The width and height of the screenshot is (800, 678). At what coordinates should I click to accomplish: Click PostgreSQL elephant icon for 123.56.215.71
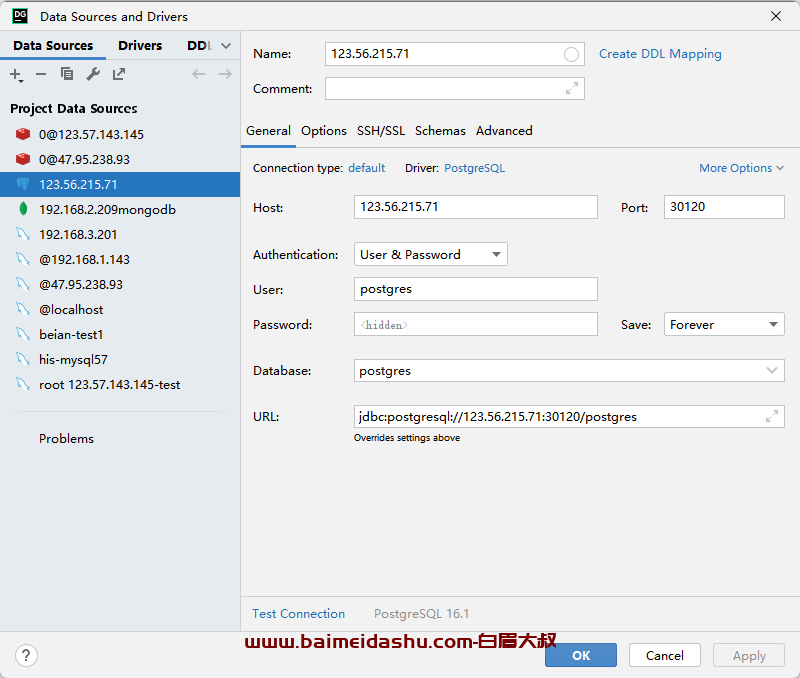click(x=23, y=184)
